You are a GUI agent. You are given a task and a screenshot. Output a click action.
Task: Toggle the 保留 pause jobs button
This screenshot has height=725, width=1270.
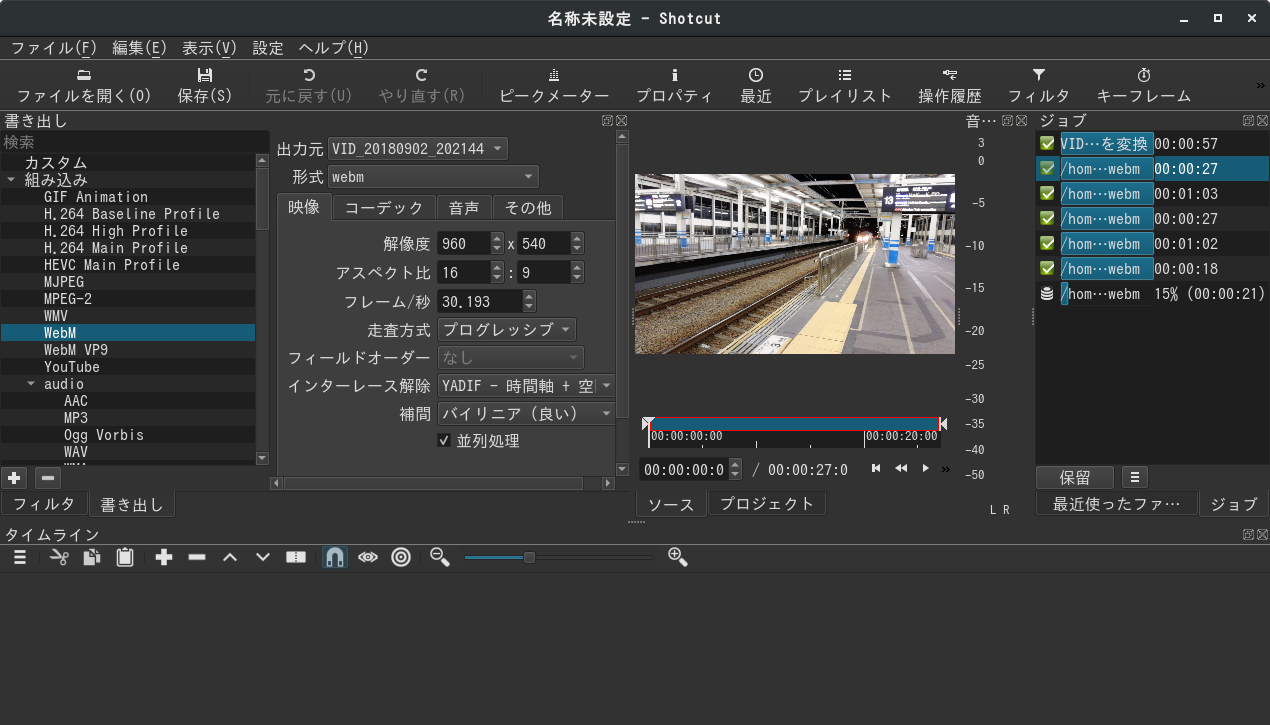pos(1075,478)
